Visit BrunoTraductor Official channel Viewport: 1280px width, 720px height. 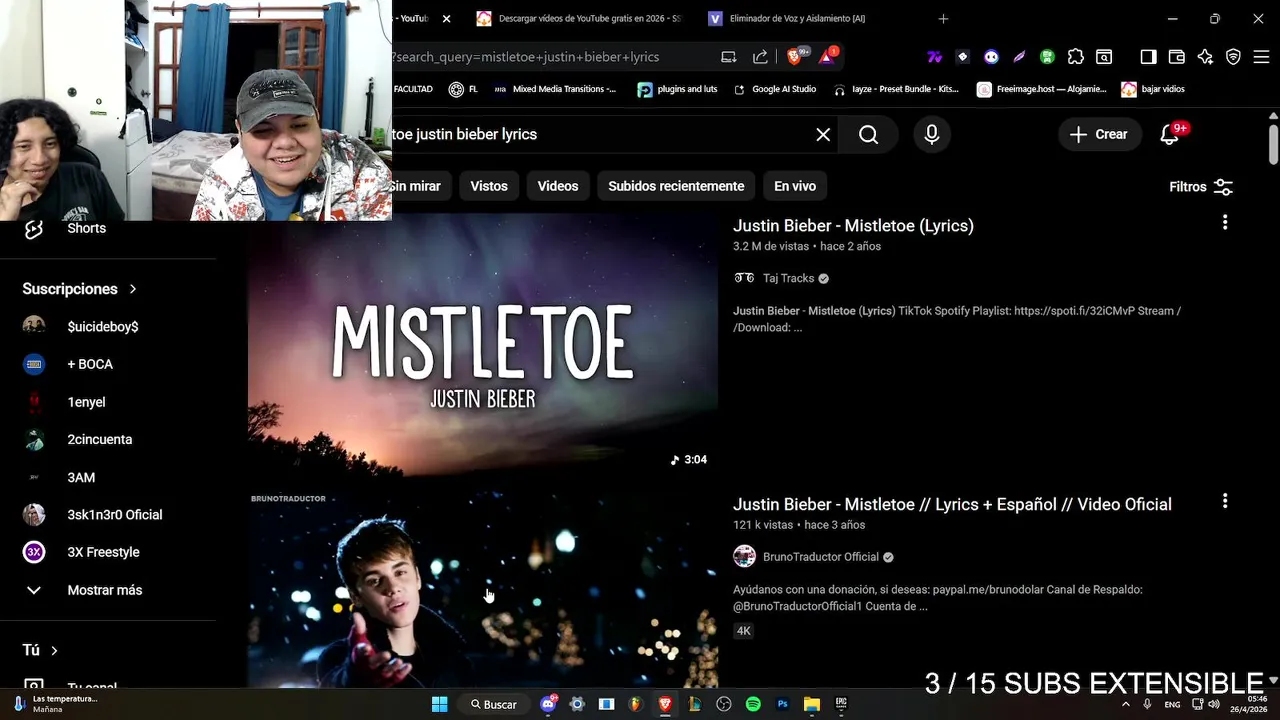pos(820,557)
